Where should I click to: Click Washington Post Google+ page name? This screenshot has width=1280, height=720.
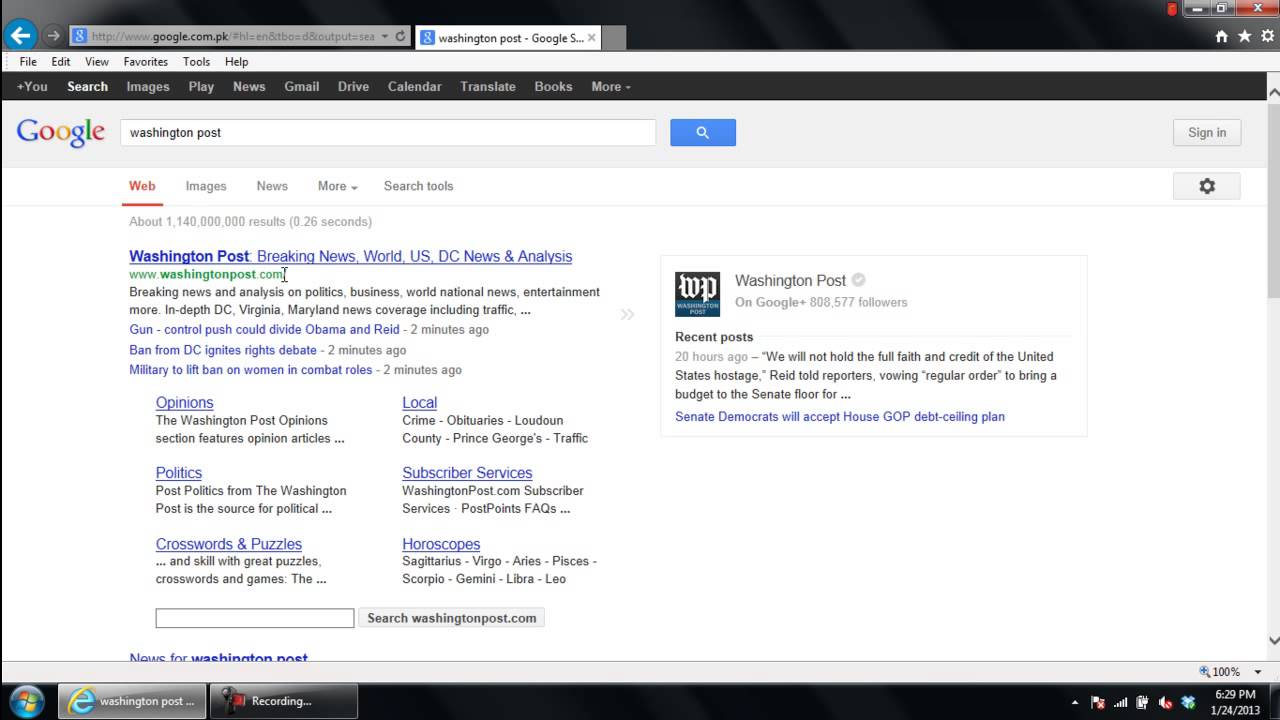(x=790, y=281)
